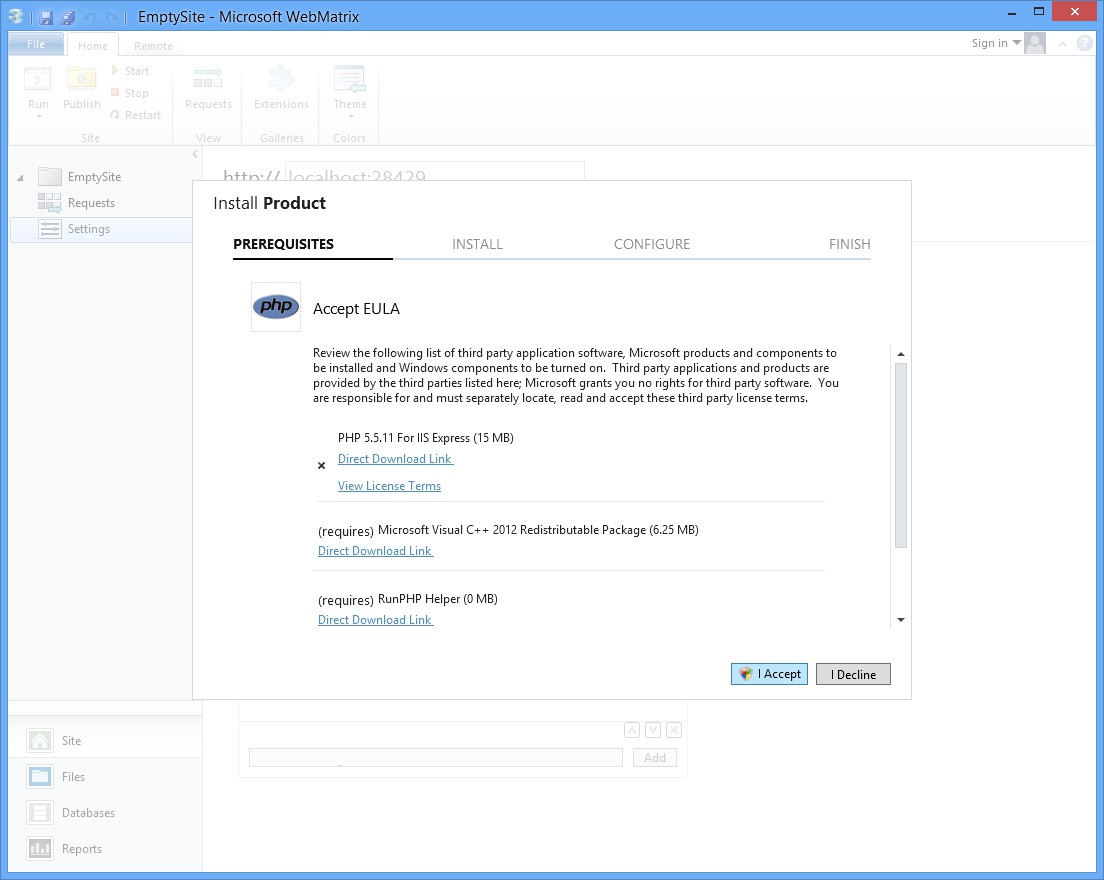The height and width of the screenshot is (880, 1104).
Task: Open the File menu
Action: point(36,44)
